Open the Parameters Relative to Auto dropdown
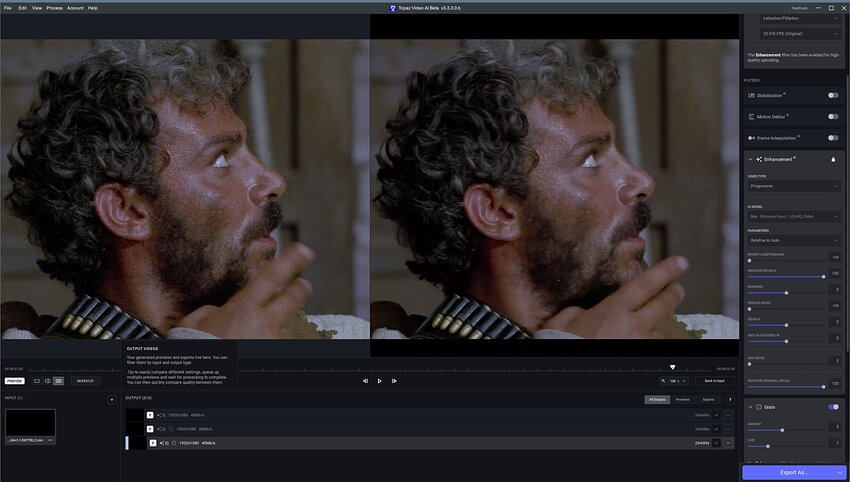The image size is (850, 482). coord(794,240)
